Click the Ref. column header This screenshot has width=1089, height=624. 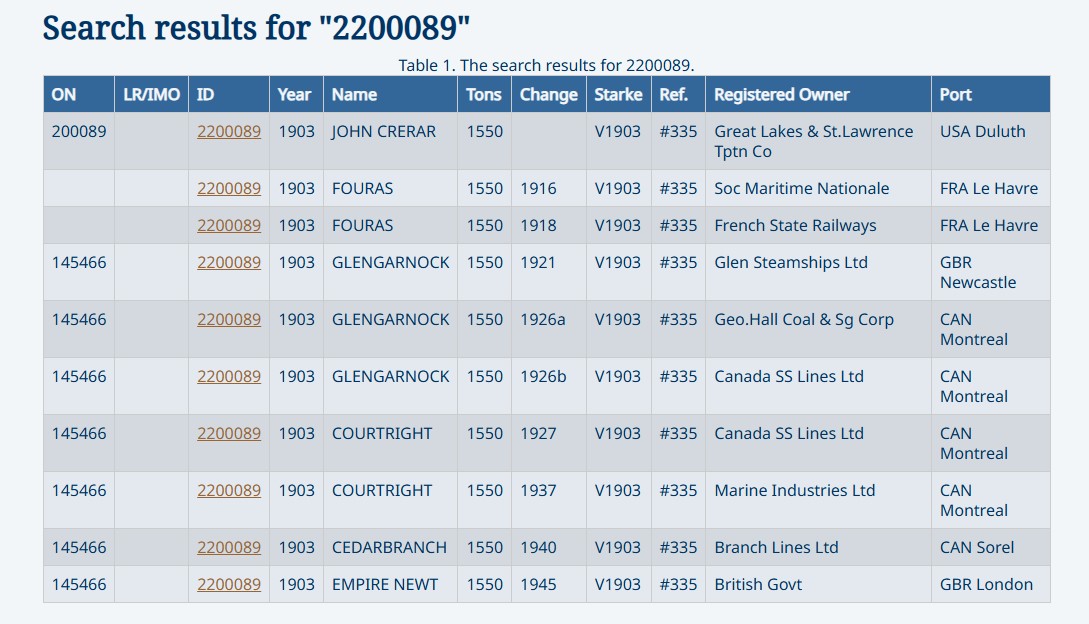678,95
